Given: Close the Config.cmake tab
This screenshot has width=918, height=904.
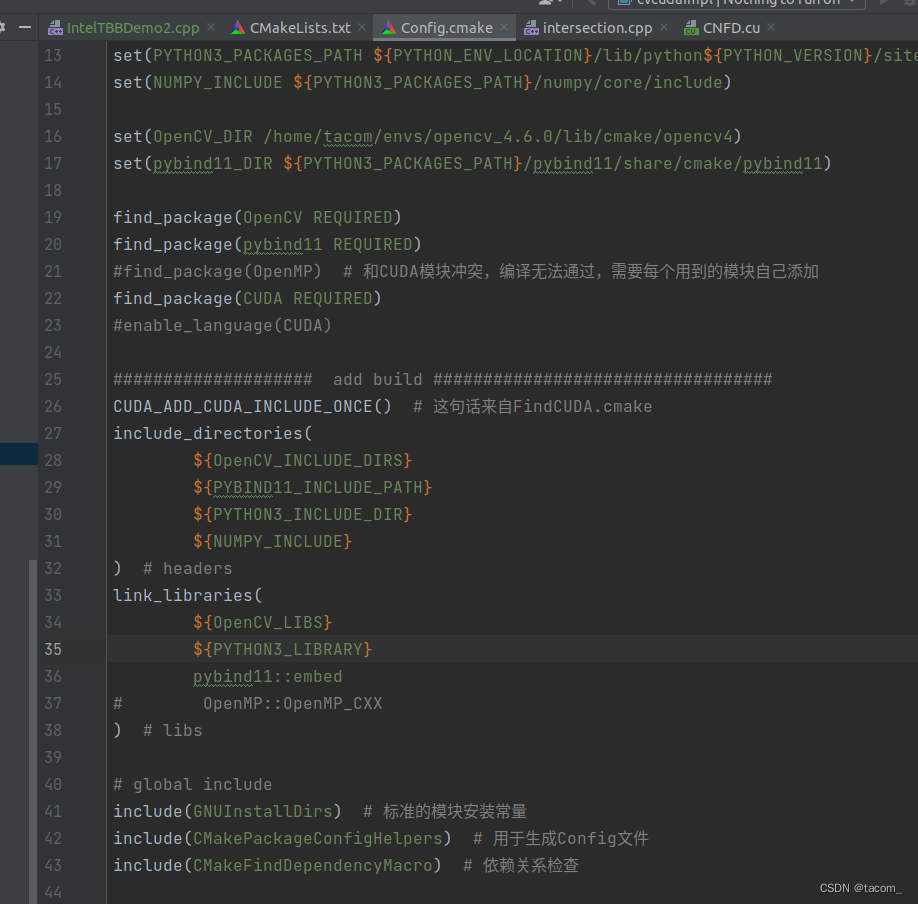Looking at the screenshot, I should 504,27.
